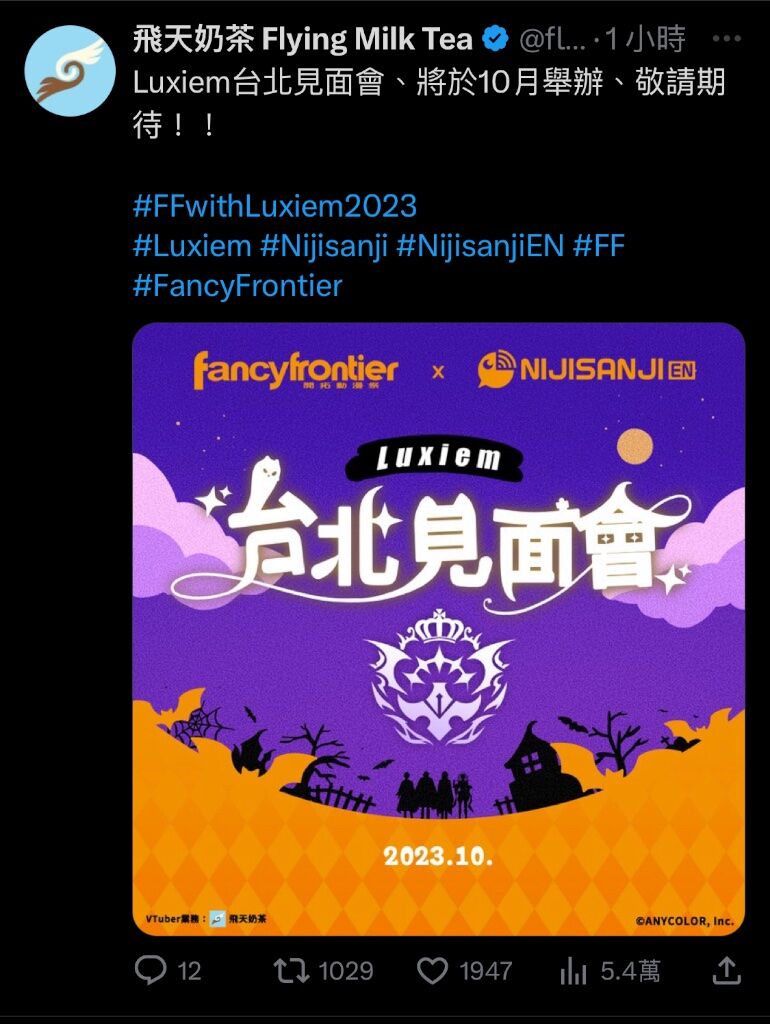The width and height of the screenshot is (770, 1024).
Task: Click the 1947 likes count
Action: point(485,971)
